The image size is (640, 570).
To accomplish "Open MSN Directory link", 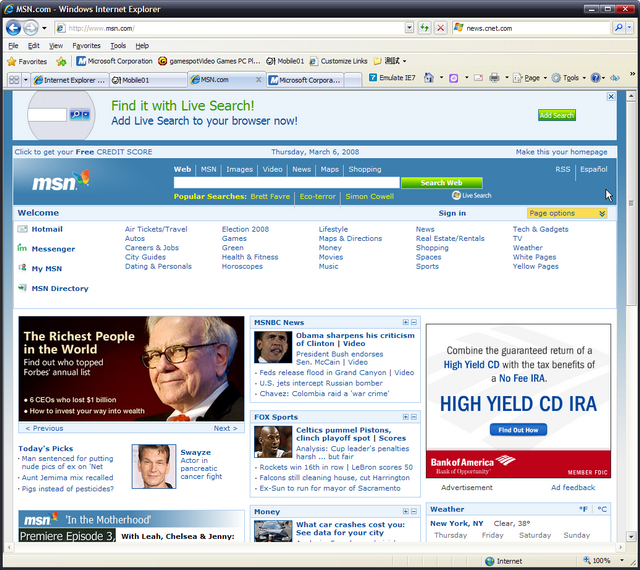I will point(53,288).
